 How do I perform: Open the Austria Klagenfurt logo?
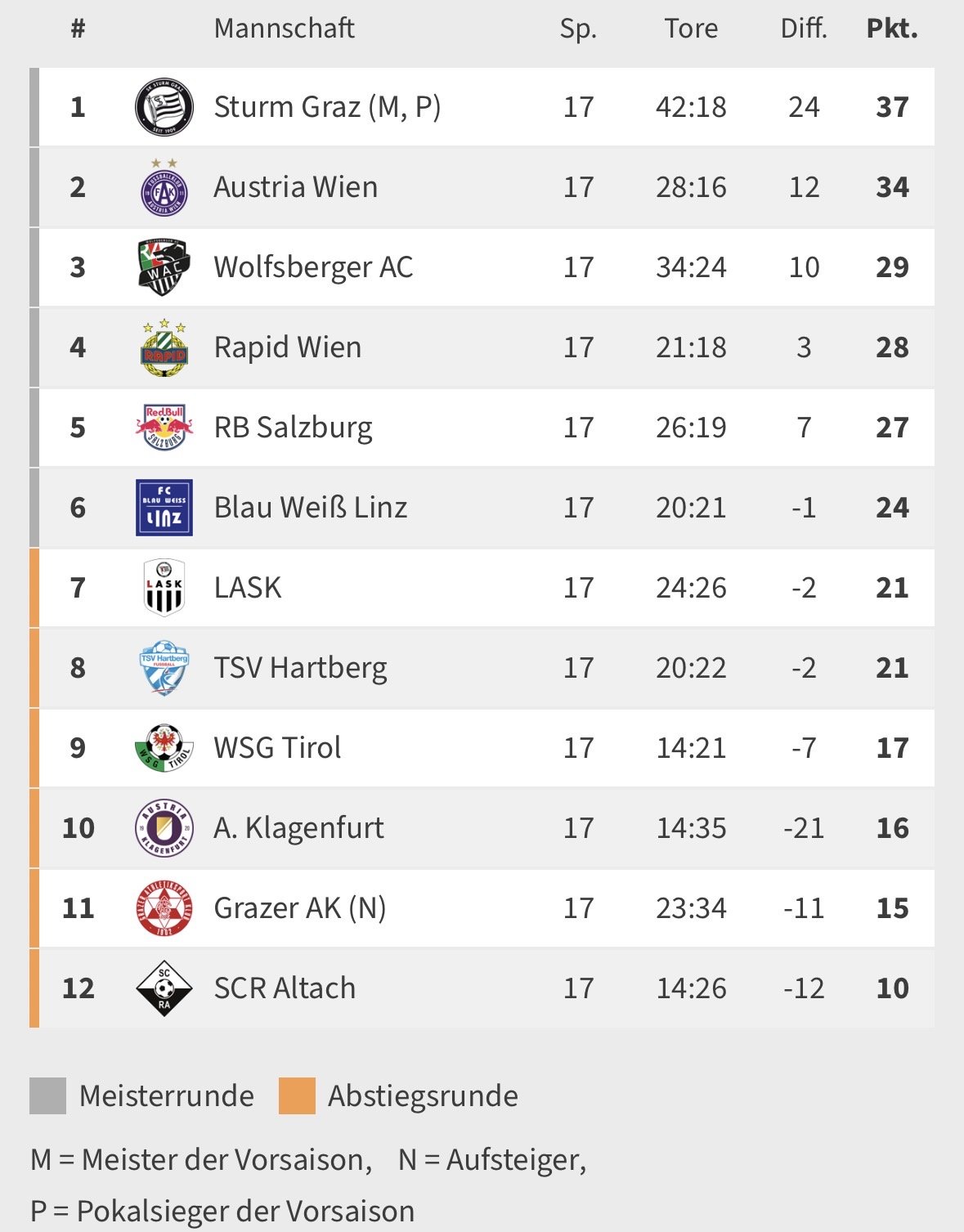click(164, 828)
